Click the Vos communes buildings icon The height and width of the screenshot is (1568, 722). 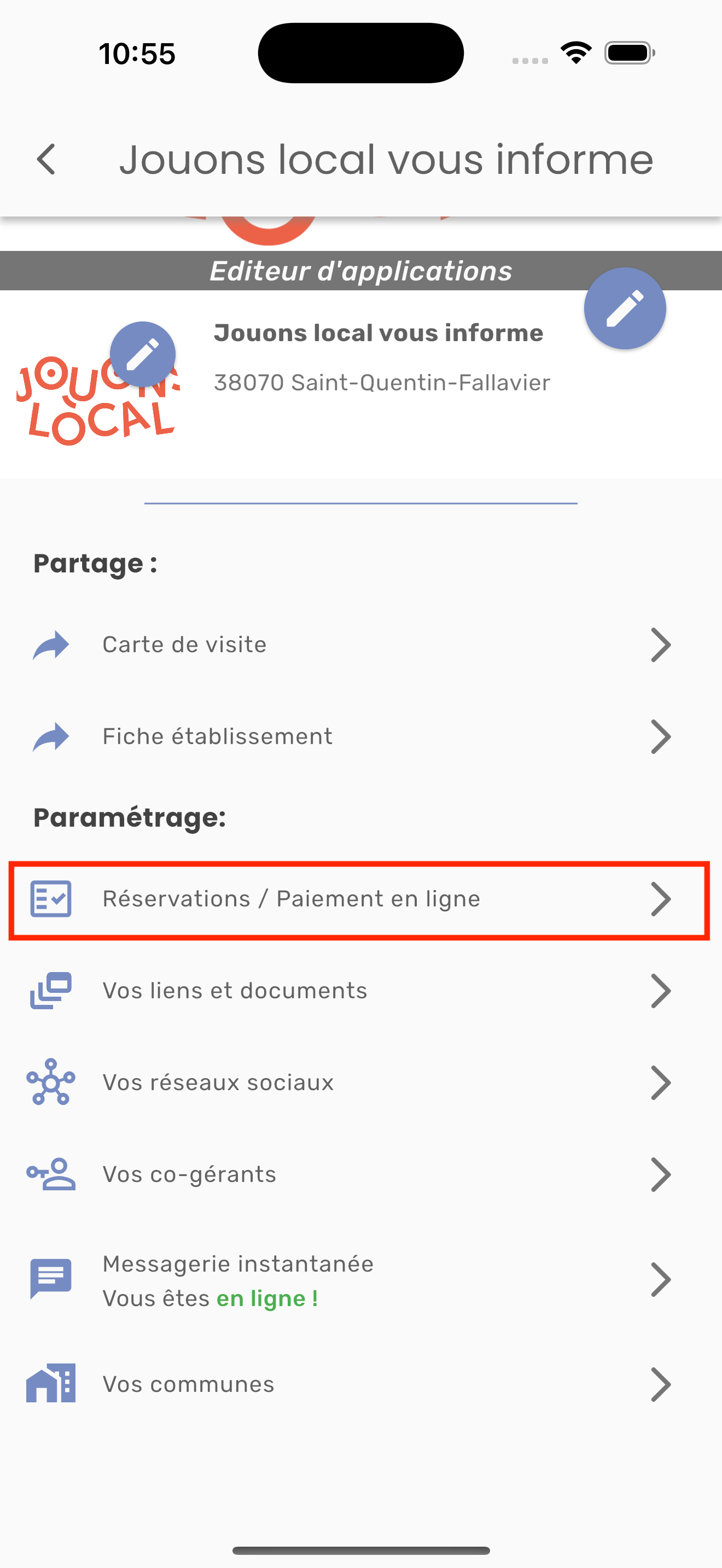click(x=51, y=1384)
